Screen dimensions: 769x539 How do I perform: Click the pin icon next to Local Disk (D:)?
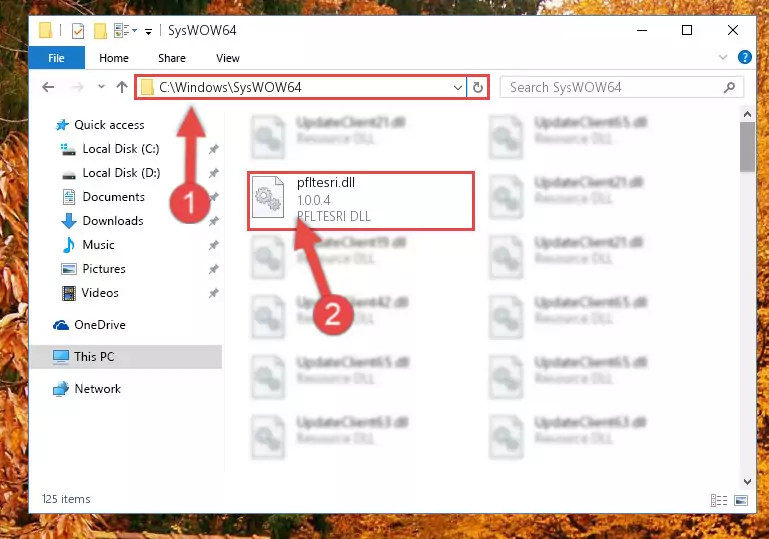(213, 173)
